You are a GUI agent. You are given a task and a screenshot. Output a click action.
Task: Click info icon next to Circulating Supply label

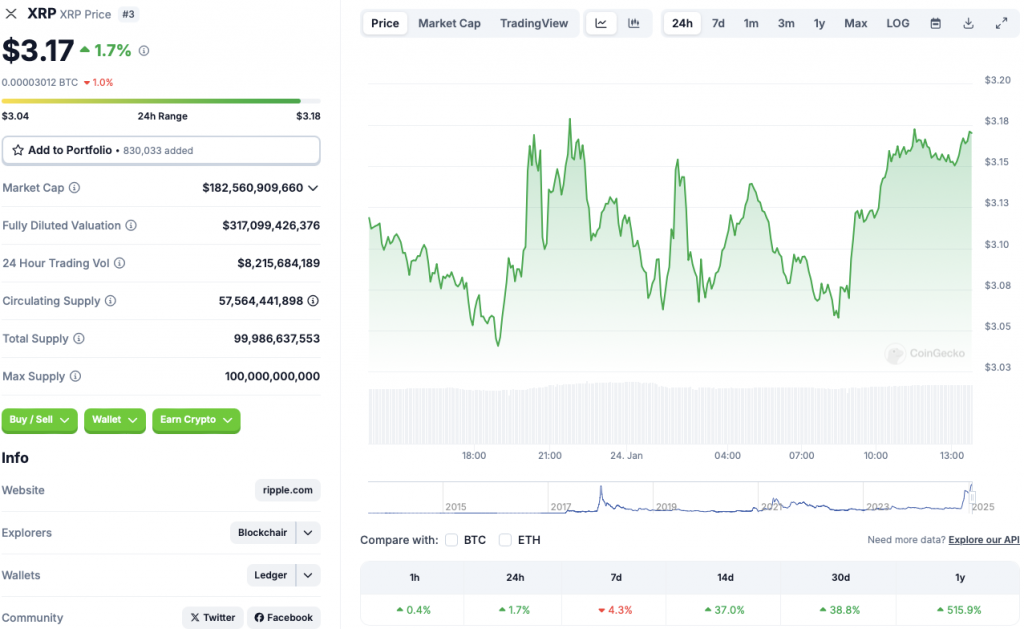[x=110, y=301]
